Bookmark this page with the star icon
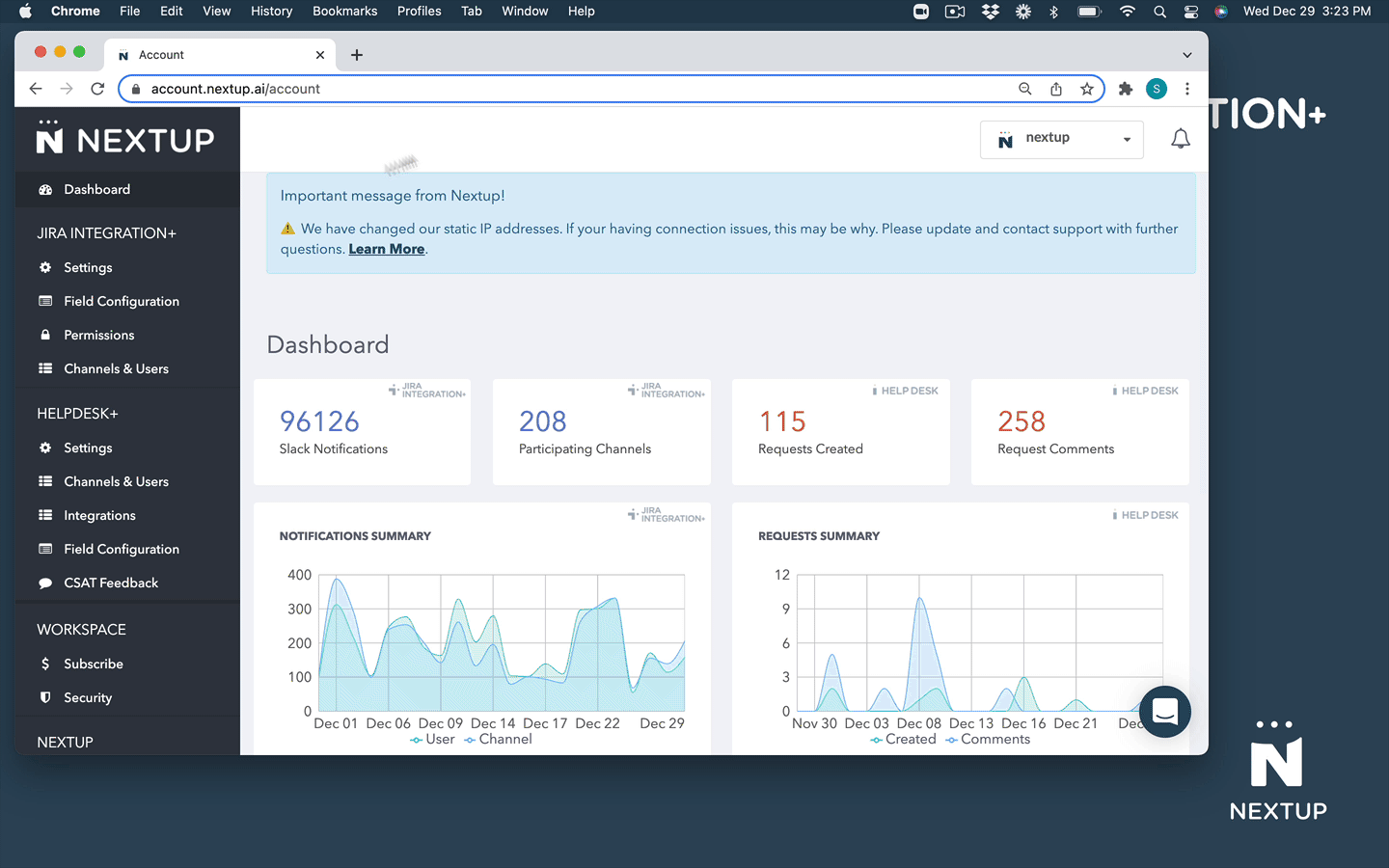Screen dimensions: 1389x868 pyautogui.click(x=1087, y=89)
